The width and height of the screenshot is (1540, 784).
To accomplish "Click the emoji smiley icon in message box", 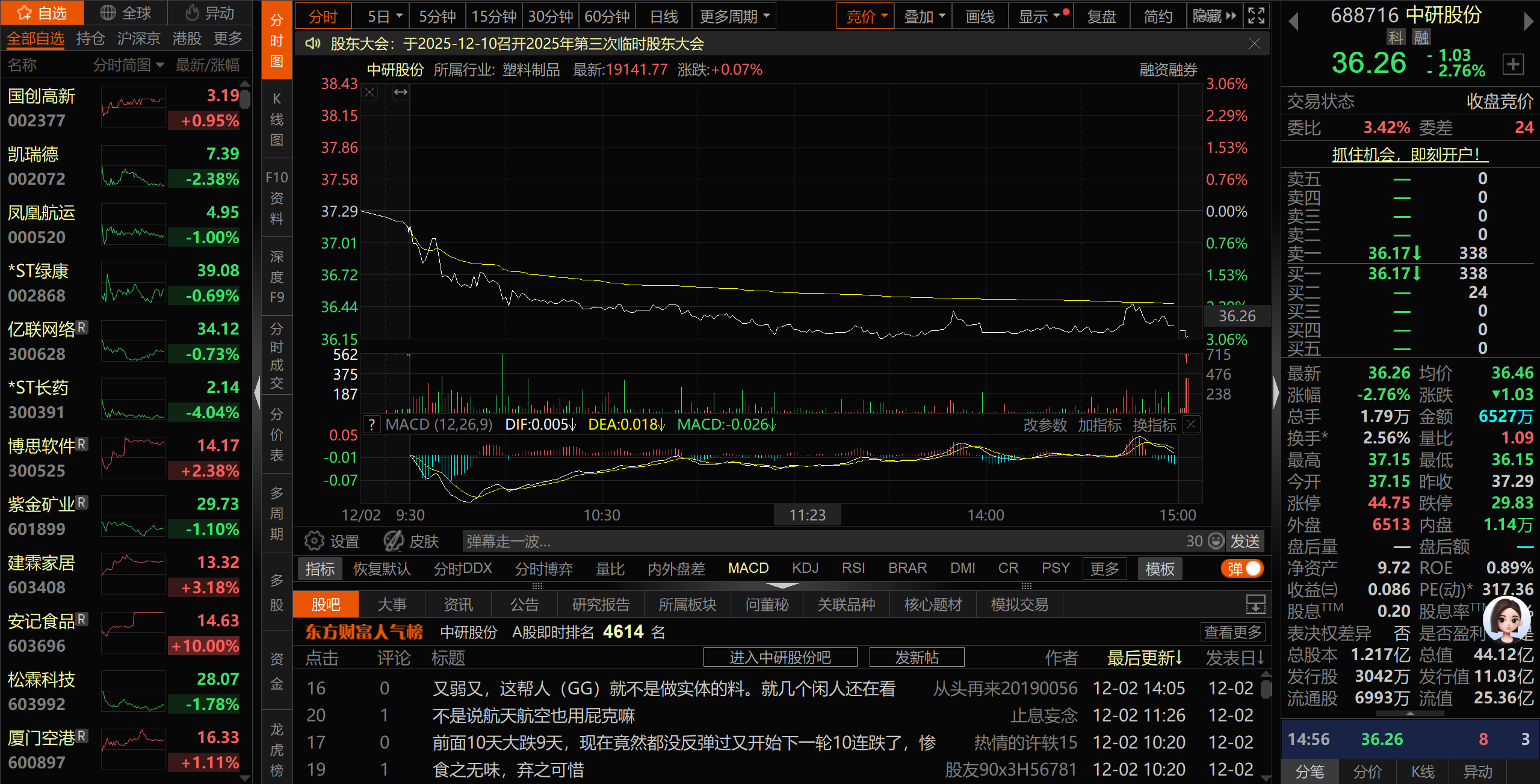I will pos(1216,541).
